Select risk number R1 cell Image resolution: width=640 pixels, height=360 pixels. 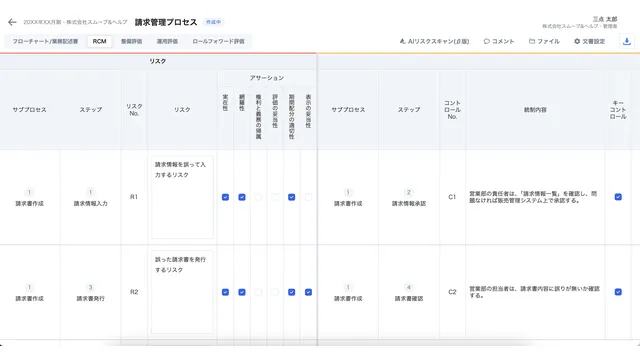tap(134, 197)
